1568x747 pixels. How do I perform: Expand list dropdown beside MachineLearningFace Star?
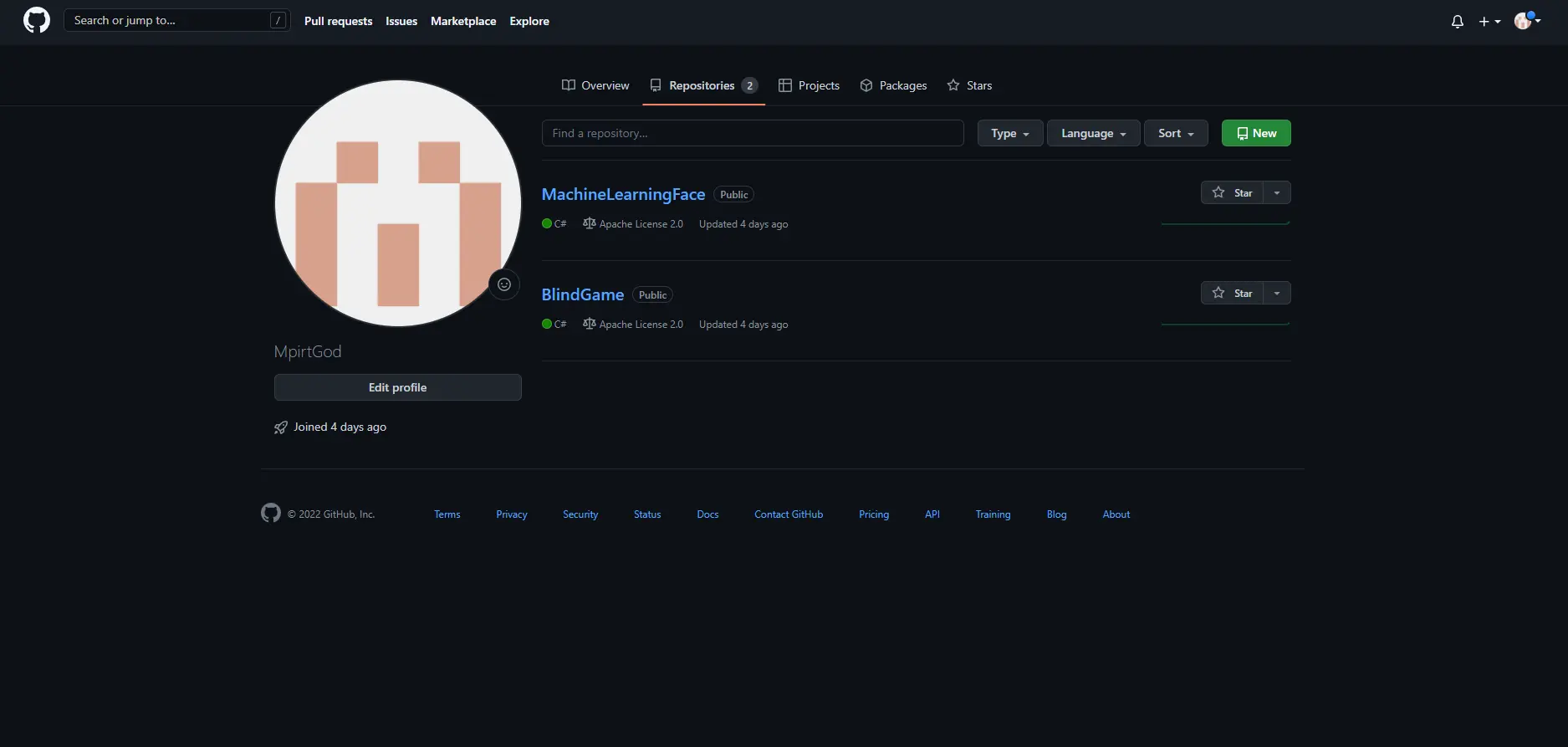tap(1277, 193)
